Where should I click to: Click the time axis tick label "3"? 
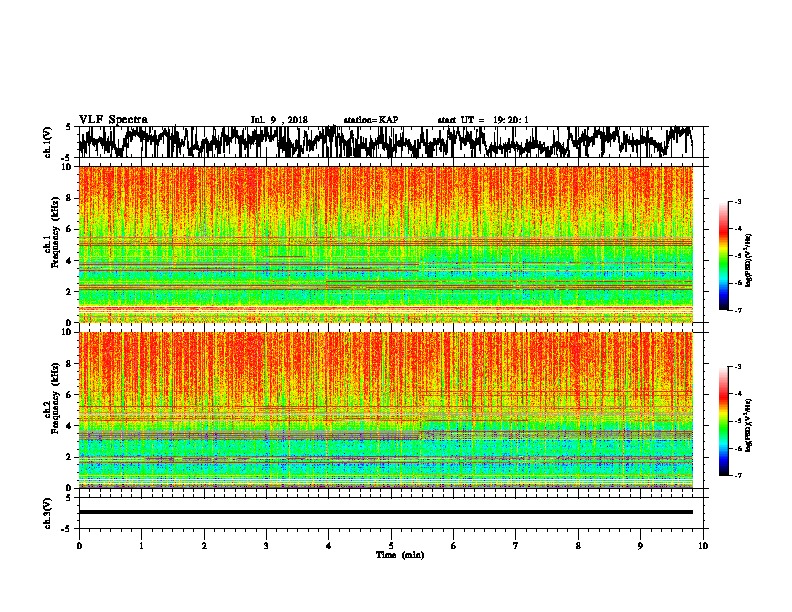pos(266,546)
